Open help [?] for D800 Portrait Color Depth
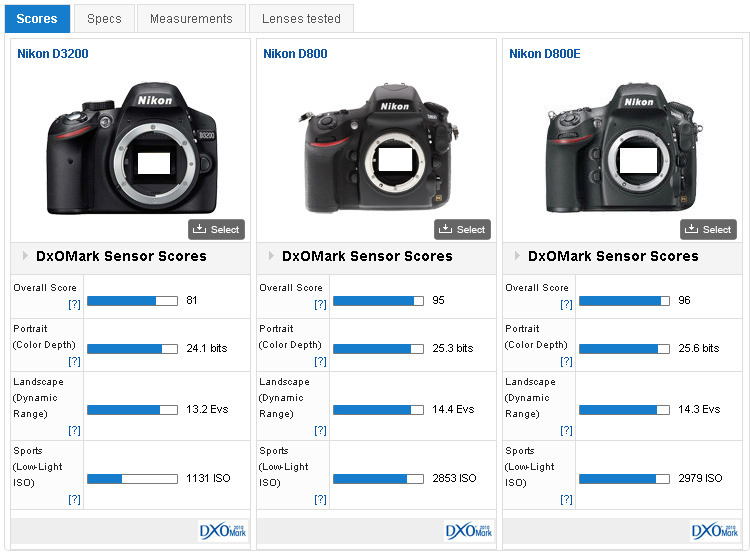This screenshot has width=750, height=559. coord(320,361)
